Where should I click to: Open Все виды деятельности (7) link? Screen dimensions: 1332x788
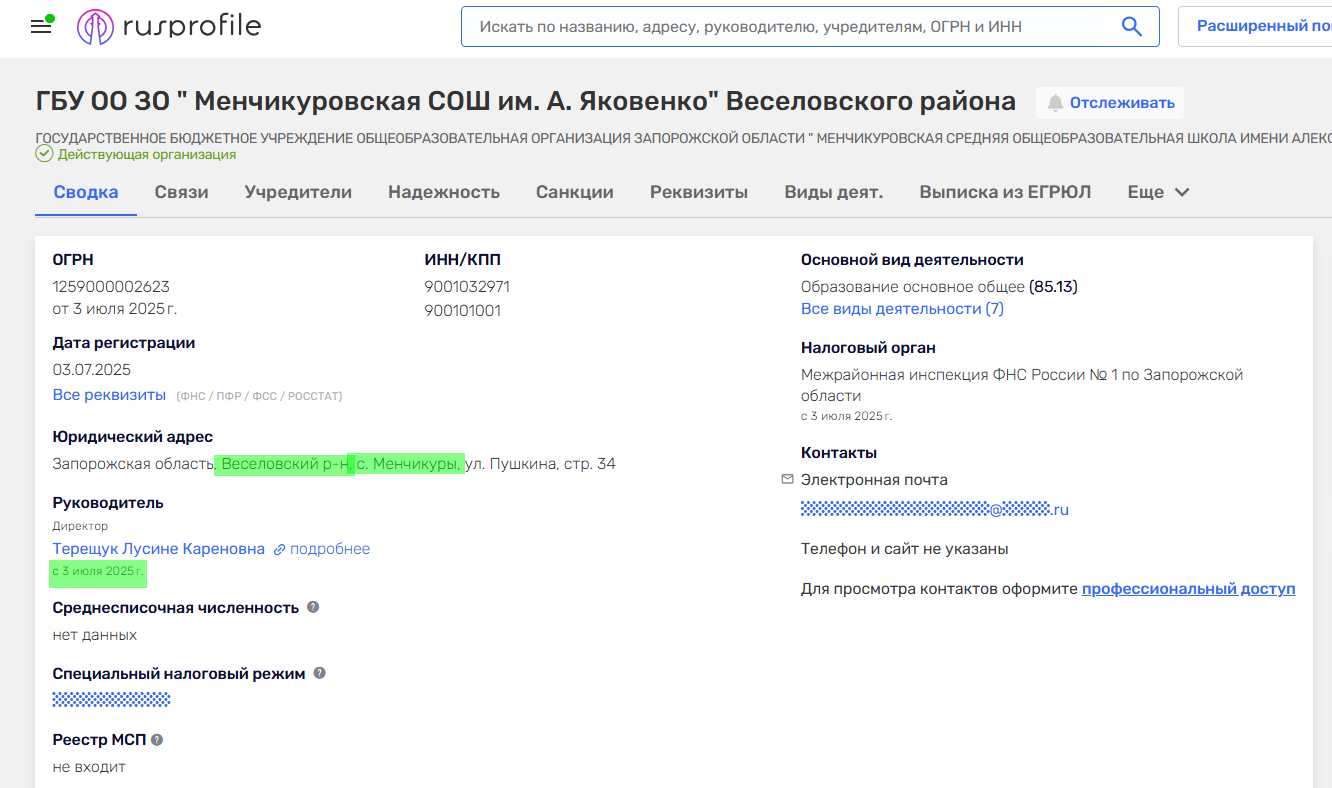902,309
